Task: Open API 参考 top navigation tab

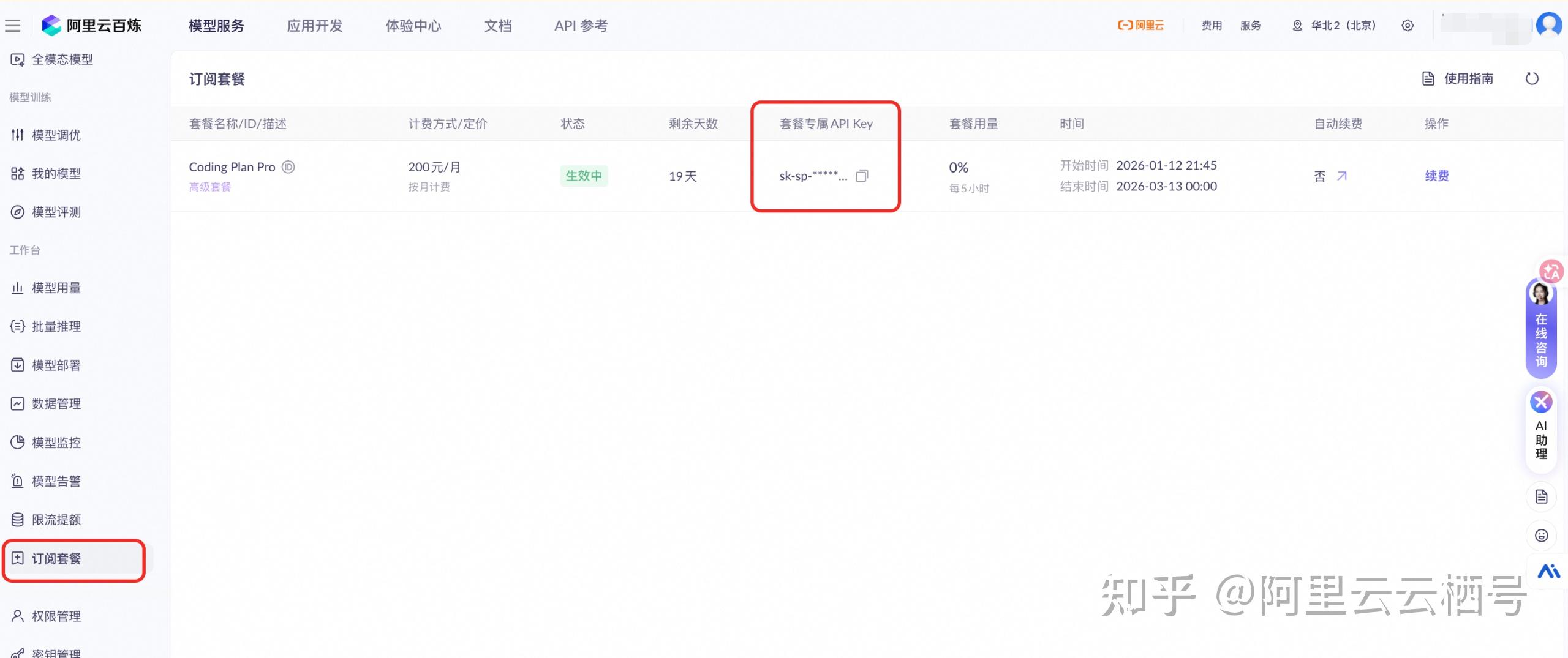Action: [x=581, y=26]
